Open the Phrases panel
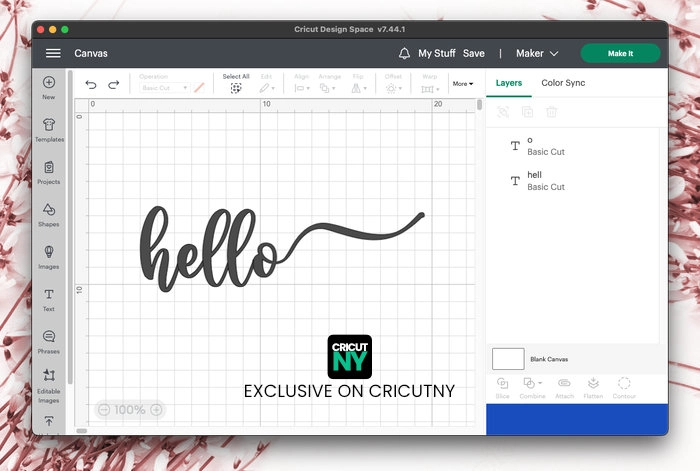The image size is (700, 471). click(x=49, y=342)
